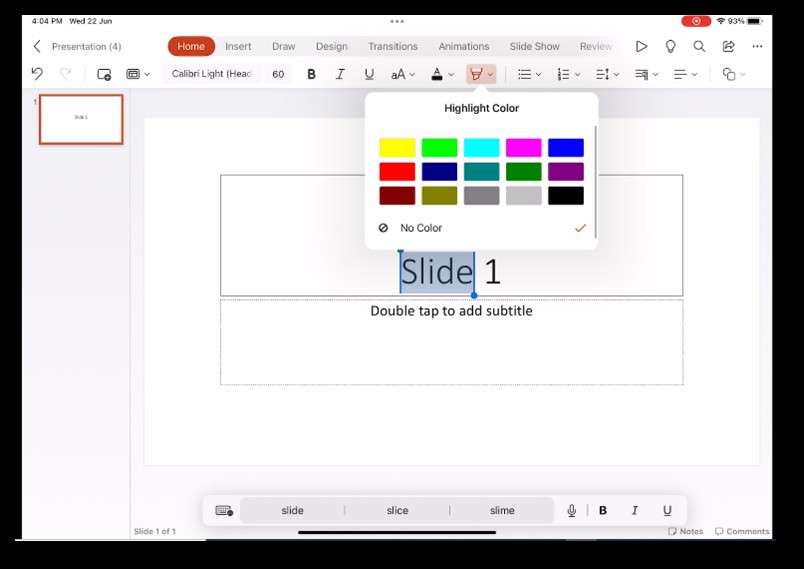Click the Undo arrow icon
Image resolution: width=804 pixels, height=569 pixels.
coord(37,74)
